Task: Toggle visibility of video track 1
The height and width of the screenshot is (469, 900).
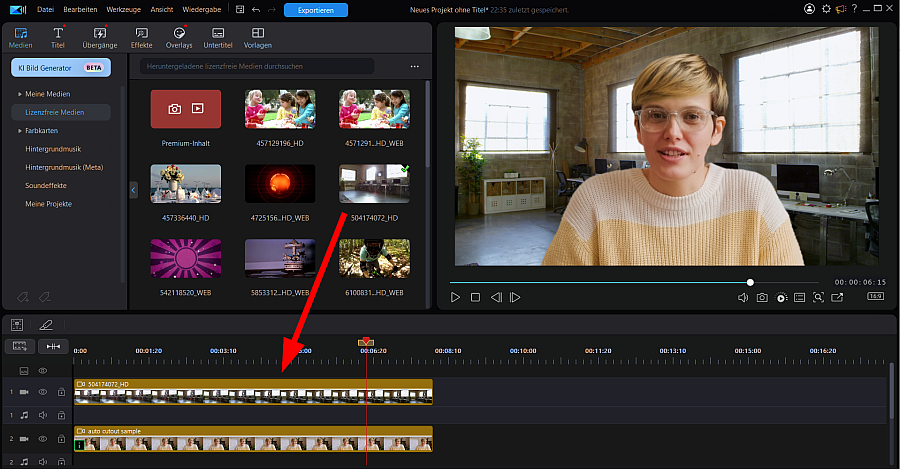Action: pos(42,392)
